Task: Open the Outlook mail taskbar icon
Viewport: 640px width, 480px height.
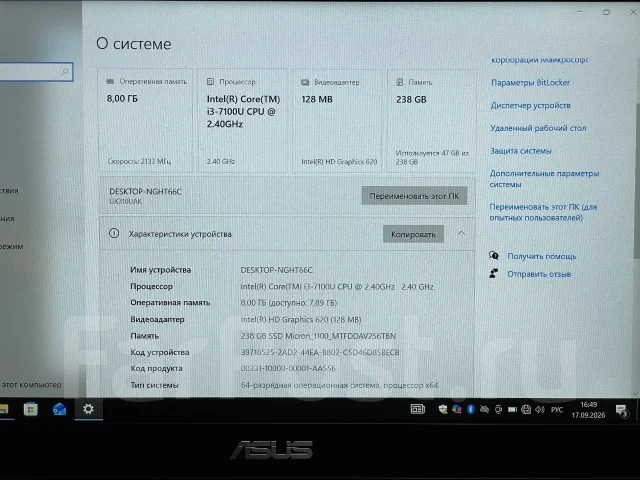Action: (x=60, y=409)
